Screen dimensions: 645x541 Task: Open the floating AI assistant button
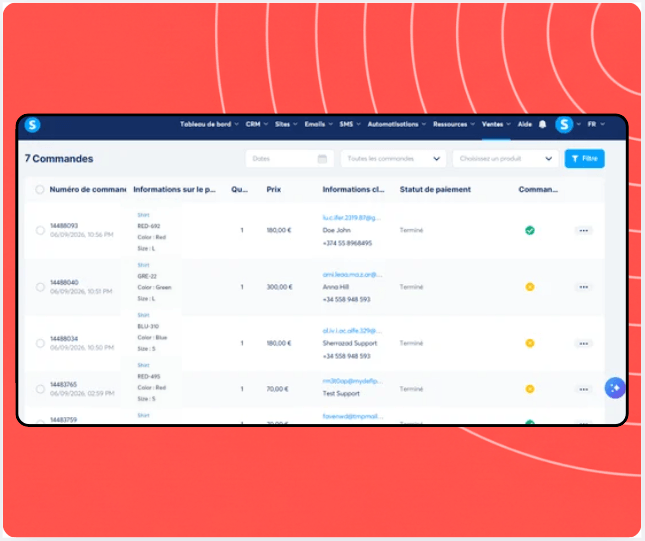pos(615,388)
